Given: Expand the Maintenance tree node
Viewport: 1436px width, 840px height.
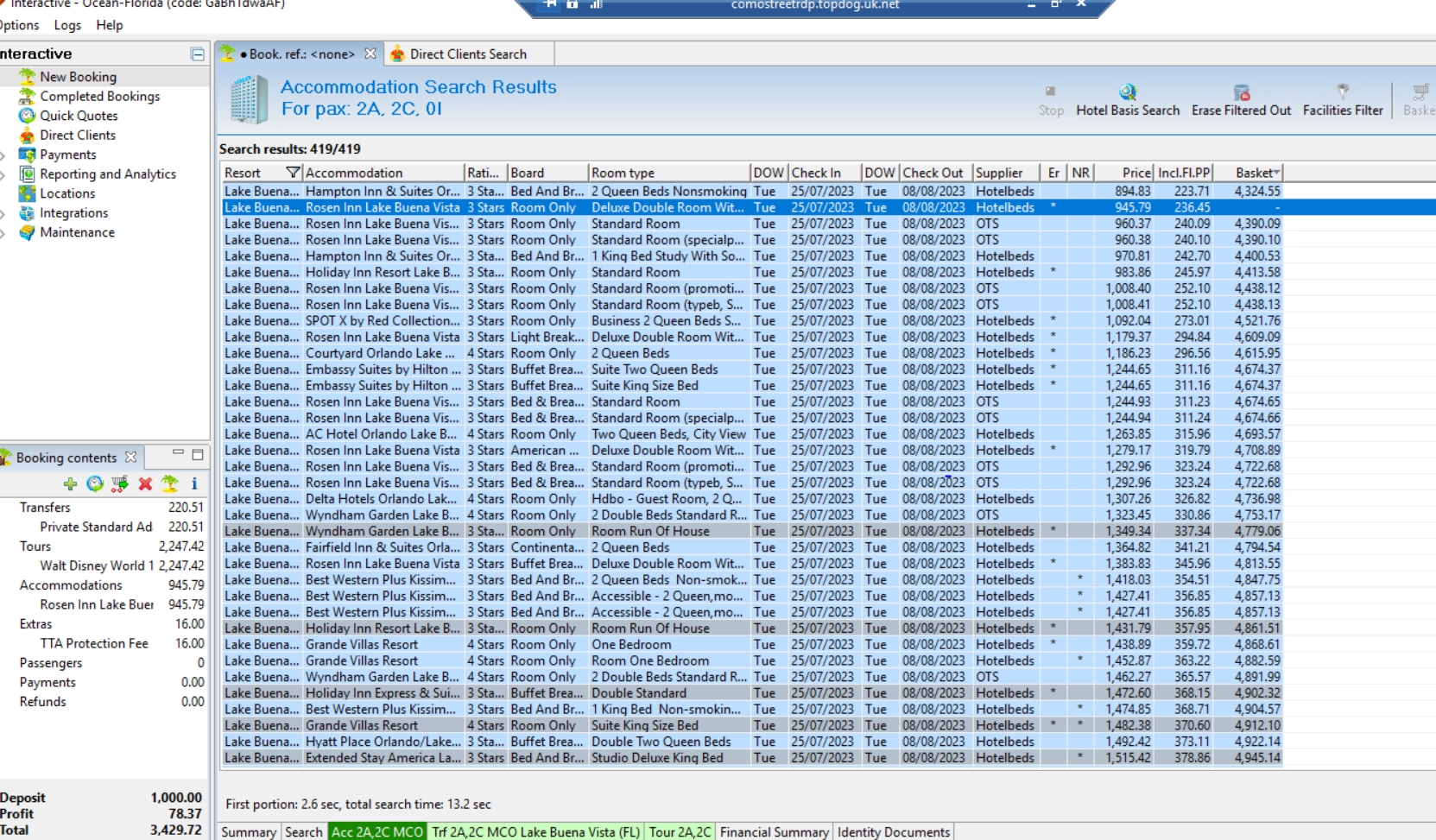Looking at the screenshot, I should (x=3, y=233).
